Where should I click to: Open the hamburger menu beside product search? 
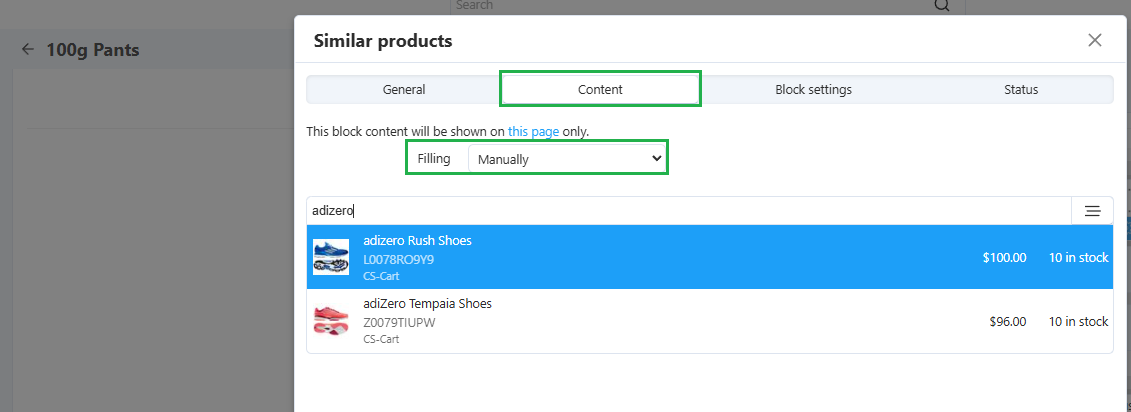click(1092, 211)
